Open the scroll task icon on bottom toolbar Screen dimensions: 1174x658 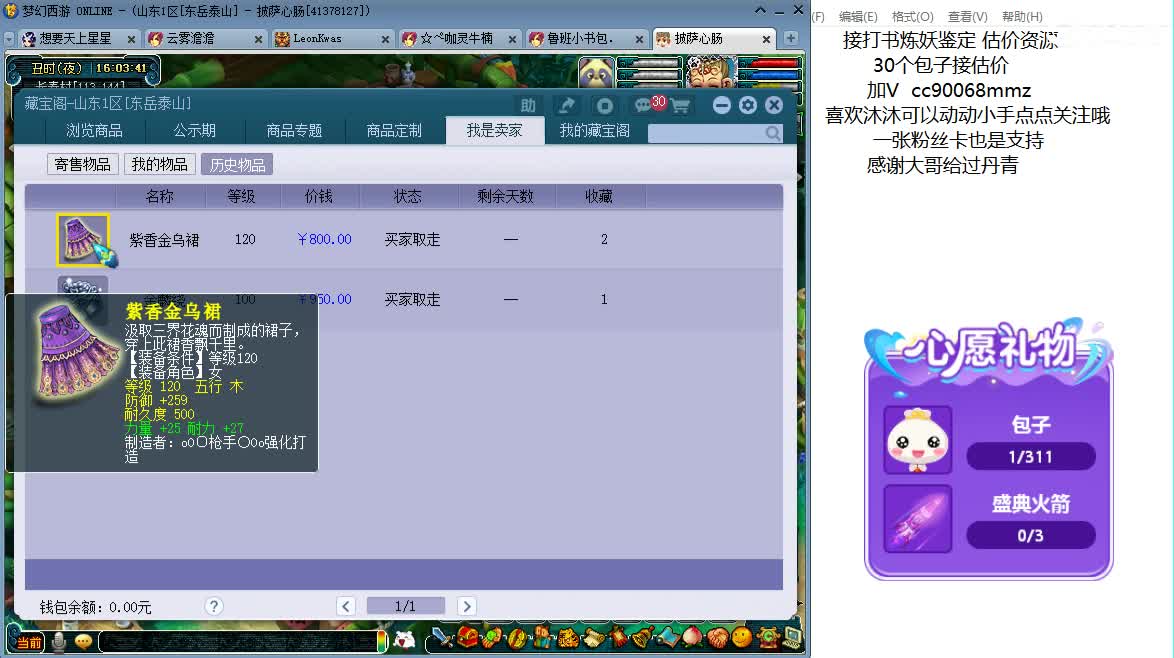tap(593, 638)
